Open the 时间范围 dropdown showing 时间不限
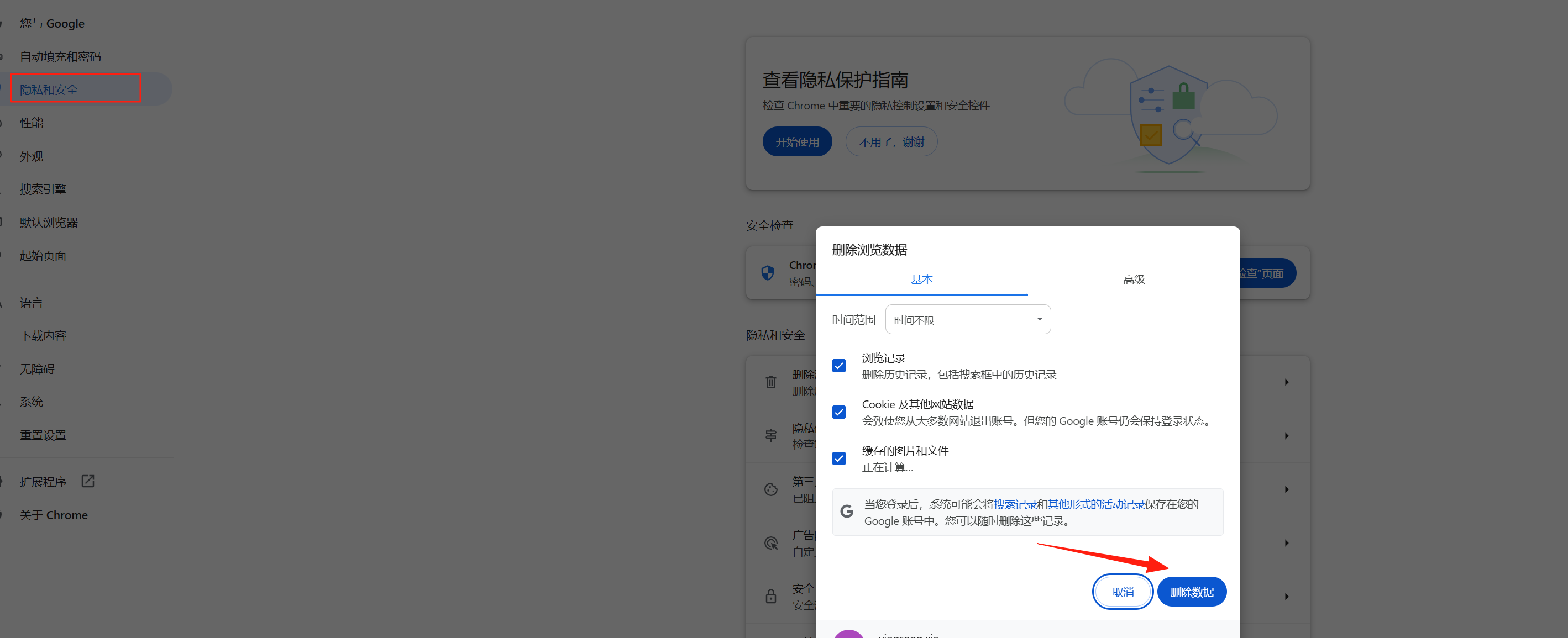This screenshot has width=1568, height=638. click(x=968, y=319)
